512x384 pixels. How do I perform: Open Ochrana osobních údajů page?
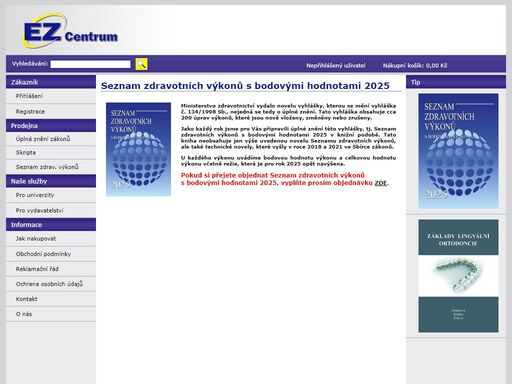tap(49, 284)
